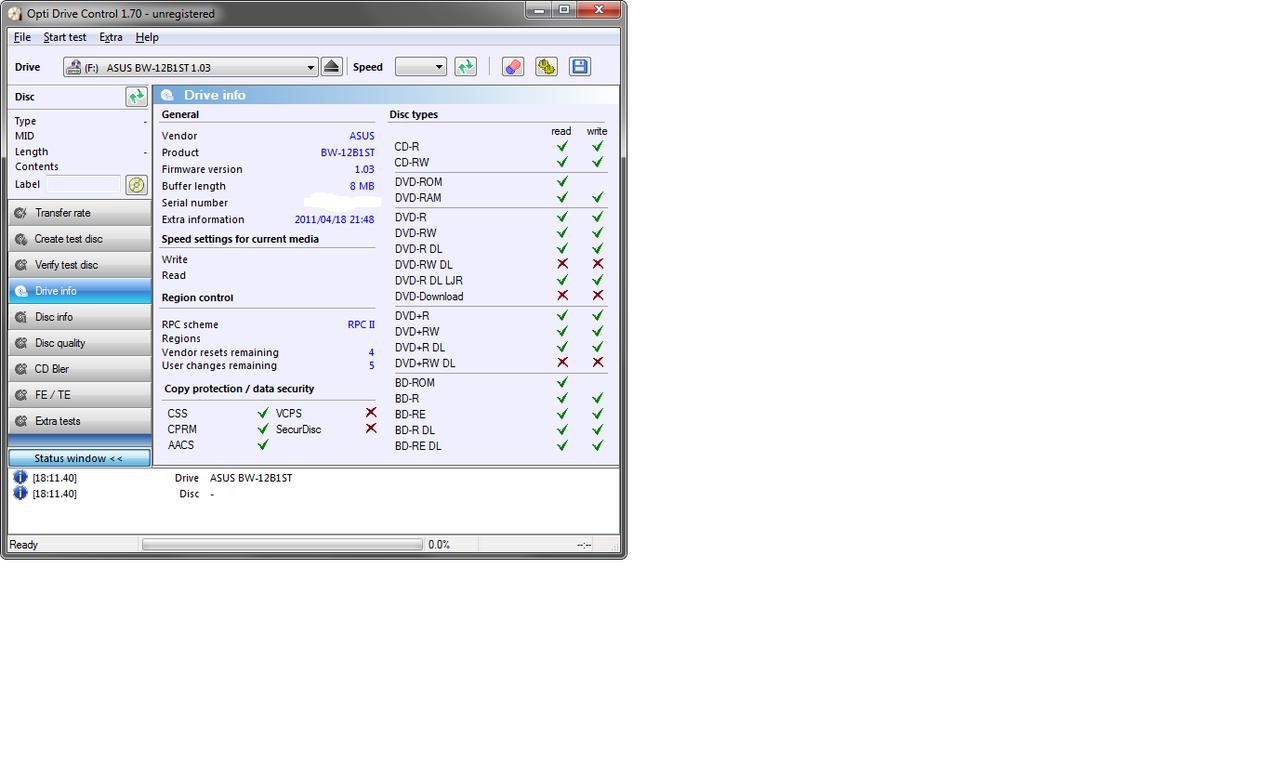
Task: Click the Drive info header disc icon
Action: tap(168, 95)
